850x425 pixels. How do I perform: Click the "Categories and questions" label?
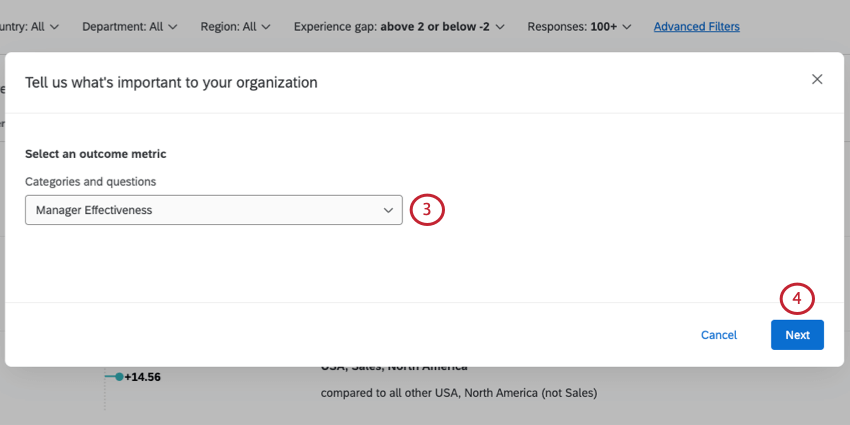[x=90, y=181]
